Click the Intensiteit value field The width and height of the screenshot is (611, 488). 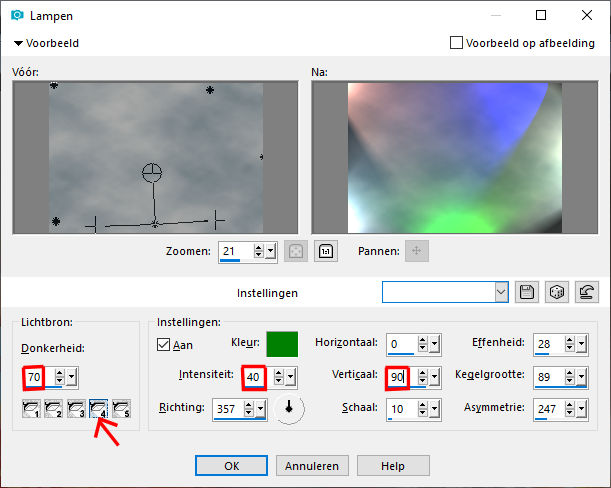pos(258,377)
